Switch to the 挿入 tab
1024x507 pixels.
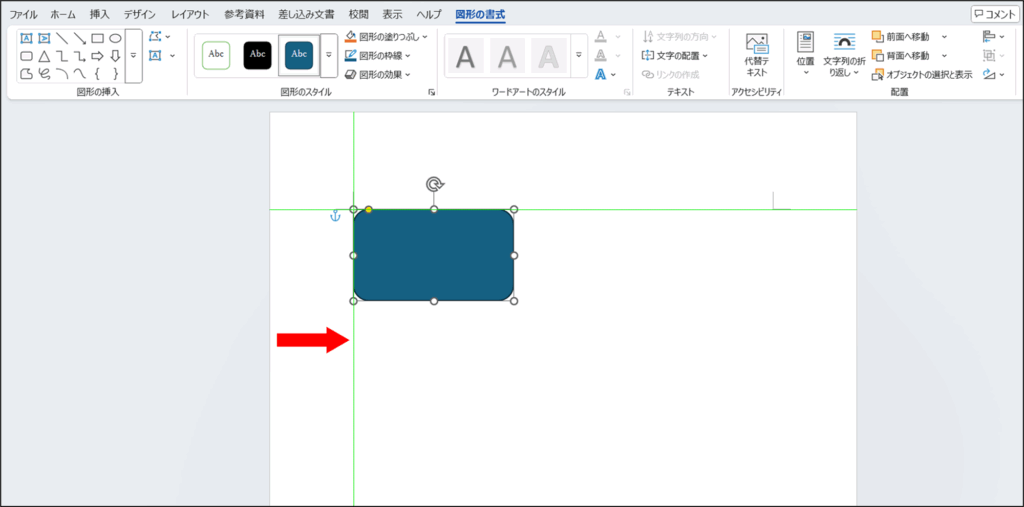(100, 15)
